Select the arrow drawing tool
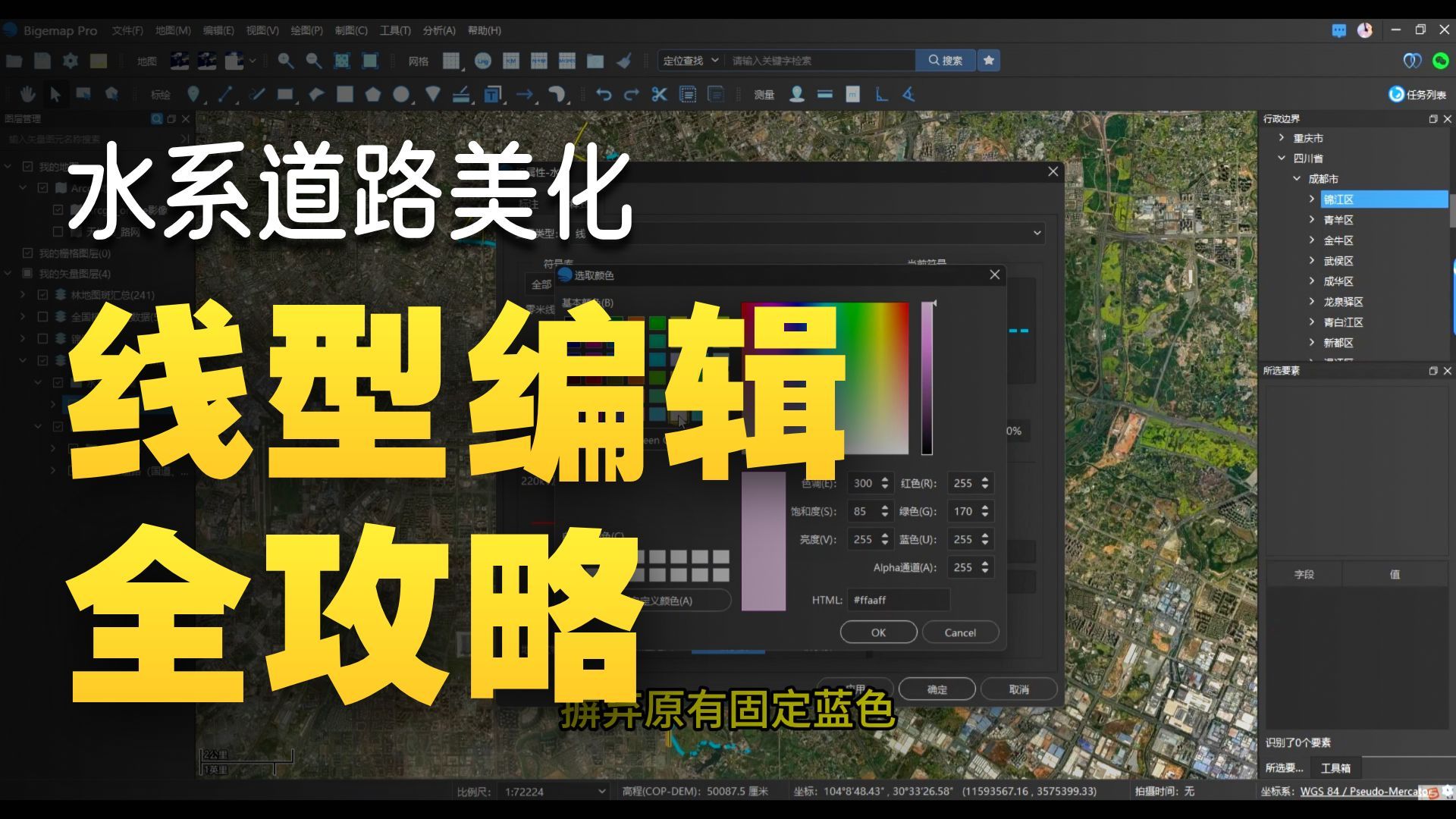The width and height of the screenshot is (1456, 819). (x=525, y=94)
